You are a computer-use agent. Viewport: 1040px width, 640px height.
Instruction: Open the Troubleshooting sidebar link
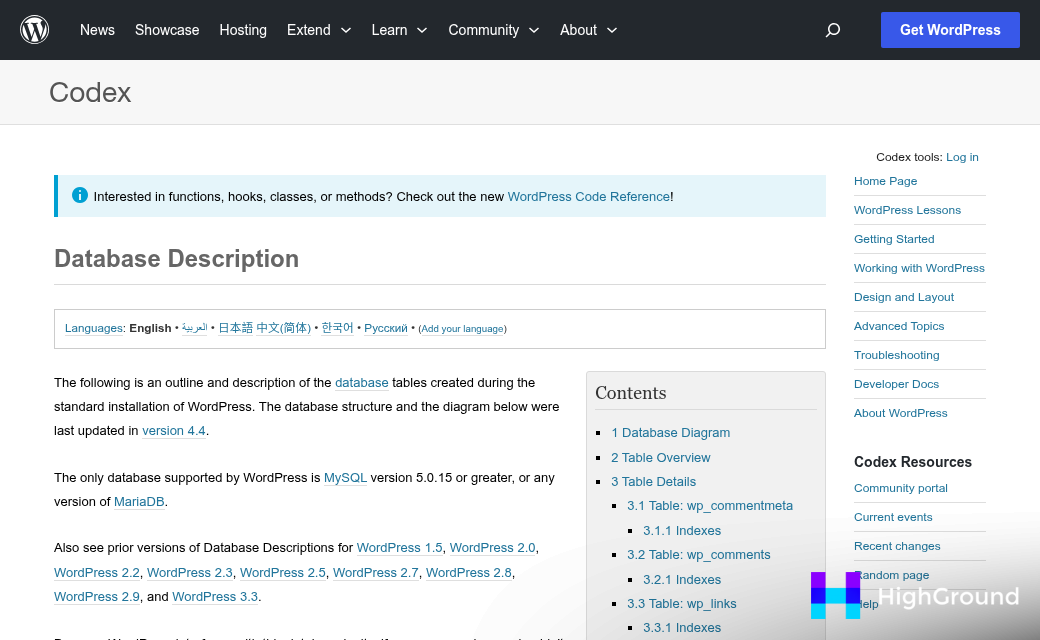[896, 355]
